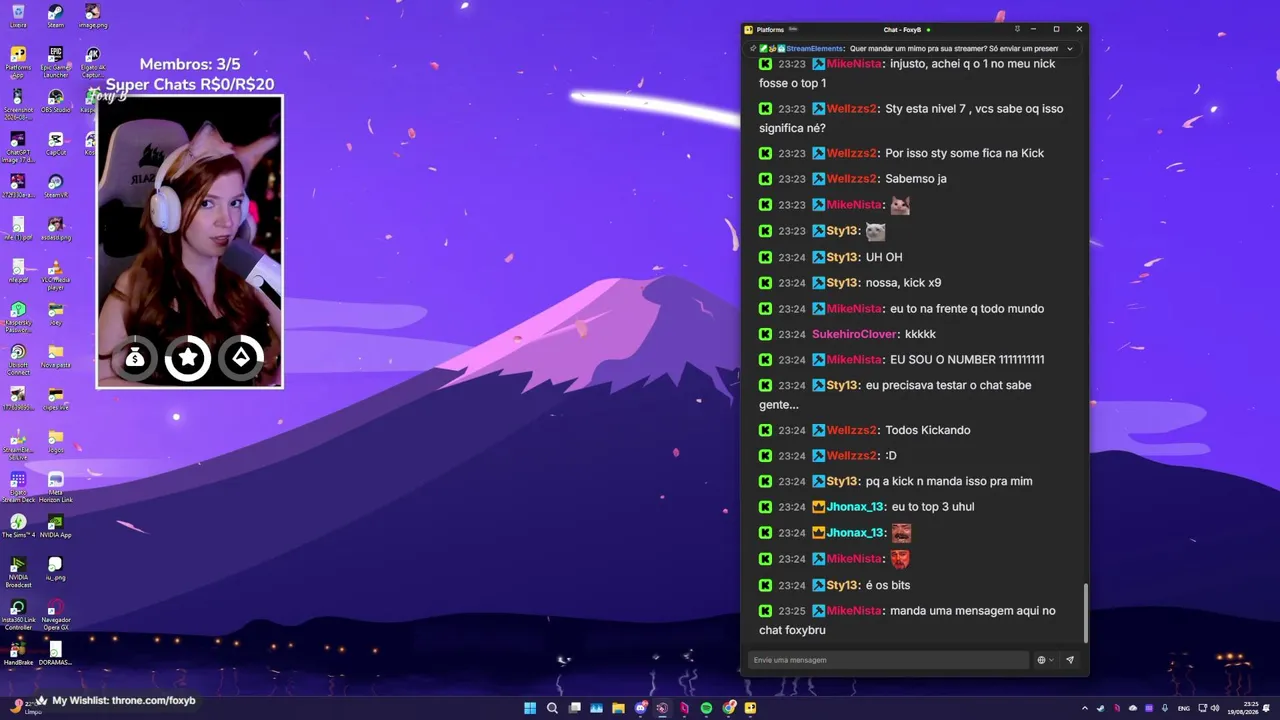Viewport: 1280px width, 720px height.
Task: Open the iu_.png desktop file
Action: (56, 569)
